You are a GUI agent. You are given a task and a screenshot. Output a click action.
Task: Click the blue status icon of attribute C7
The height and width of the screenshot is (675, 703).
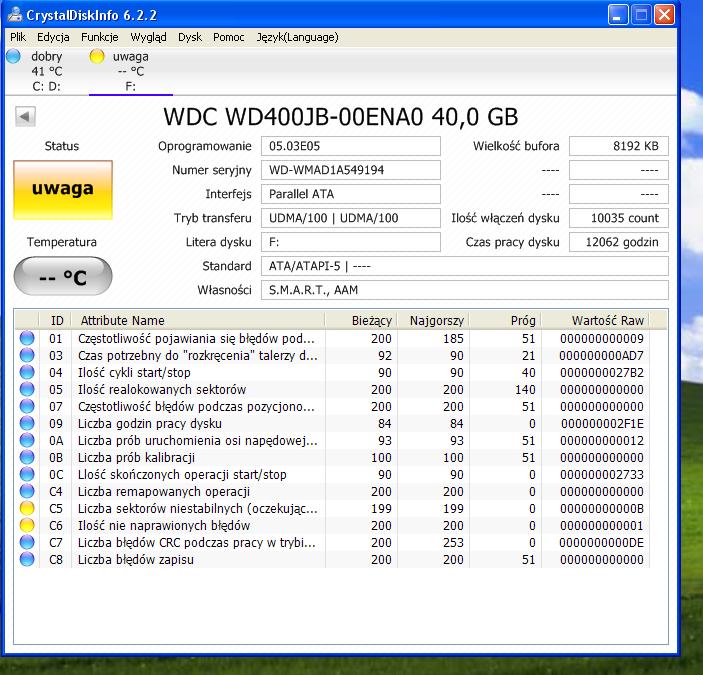[27, 542]
